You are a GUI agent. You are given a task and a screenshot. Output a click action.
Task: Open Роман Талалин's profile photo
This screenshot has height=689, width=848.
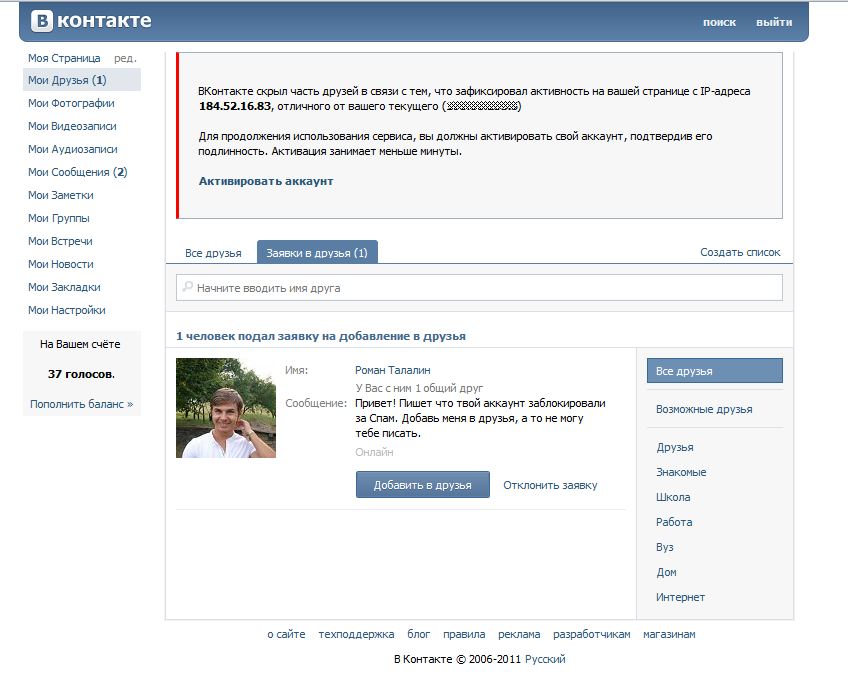tap(226, 408)
